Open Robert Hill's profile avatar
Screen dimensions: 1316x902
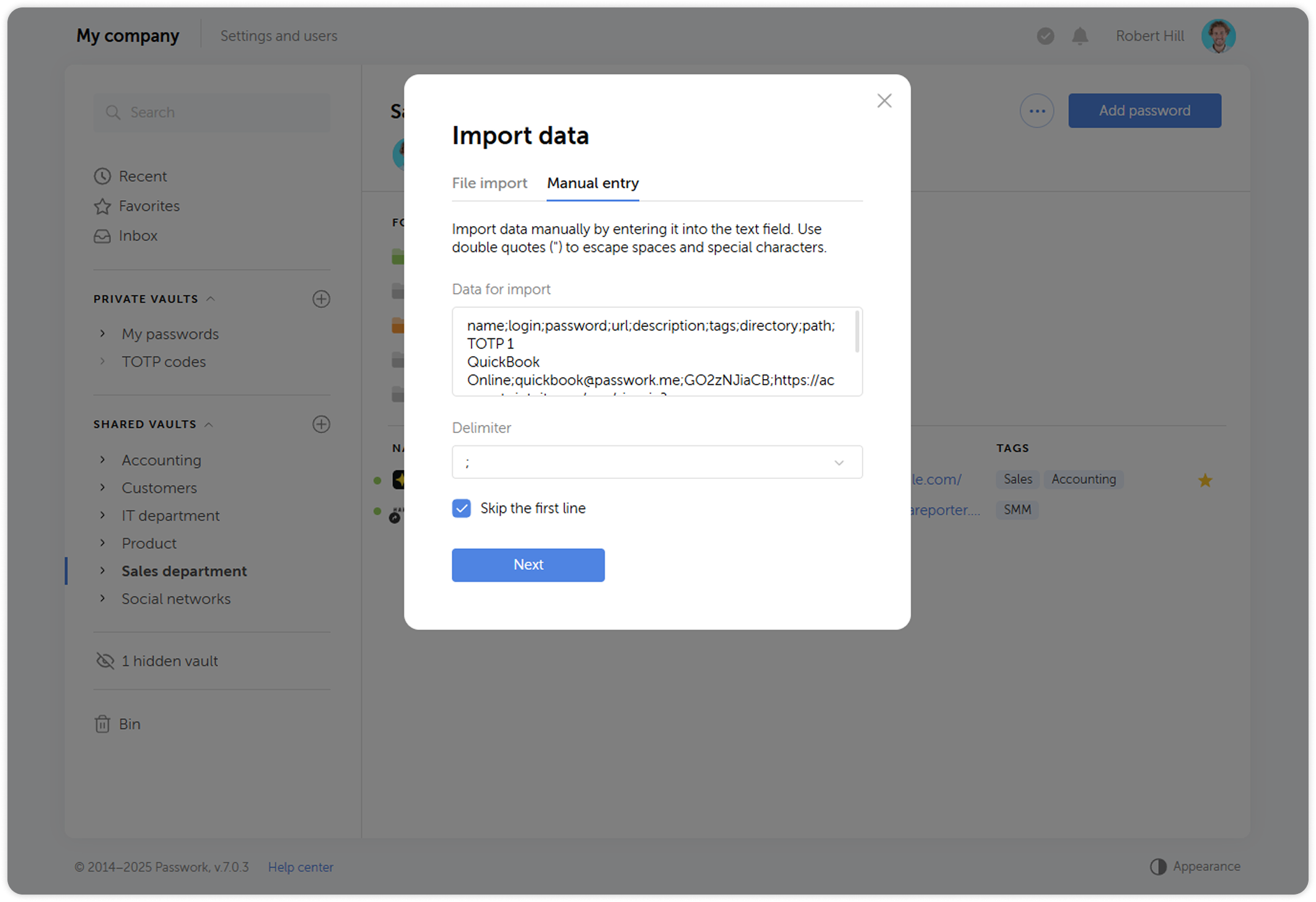click(x=1218, y=36)
